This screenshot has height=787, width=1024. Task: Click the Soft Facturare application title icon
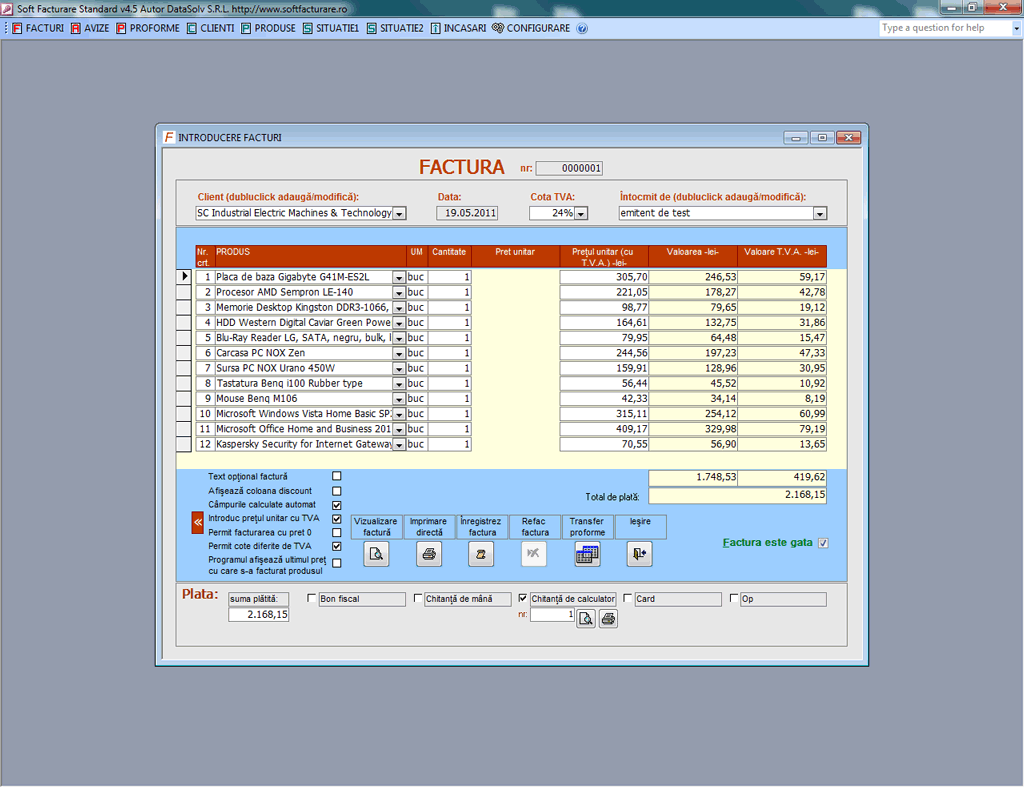(7, 9)
